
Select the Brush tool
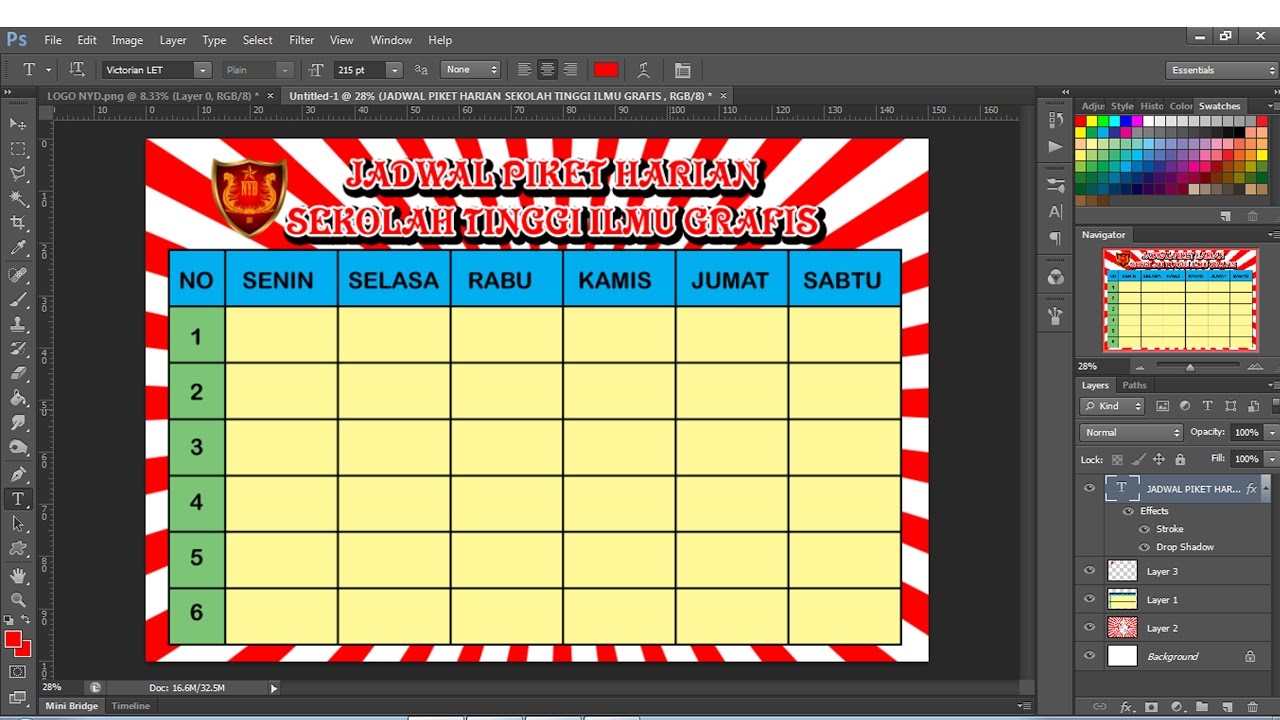[18, 299]
